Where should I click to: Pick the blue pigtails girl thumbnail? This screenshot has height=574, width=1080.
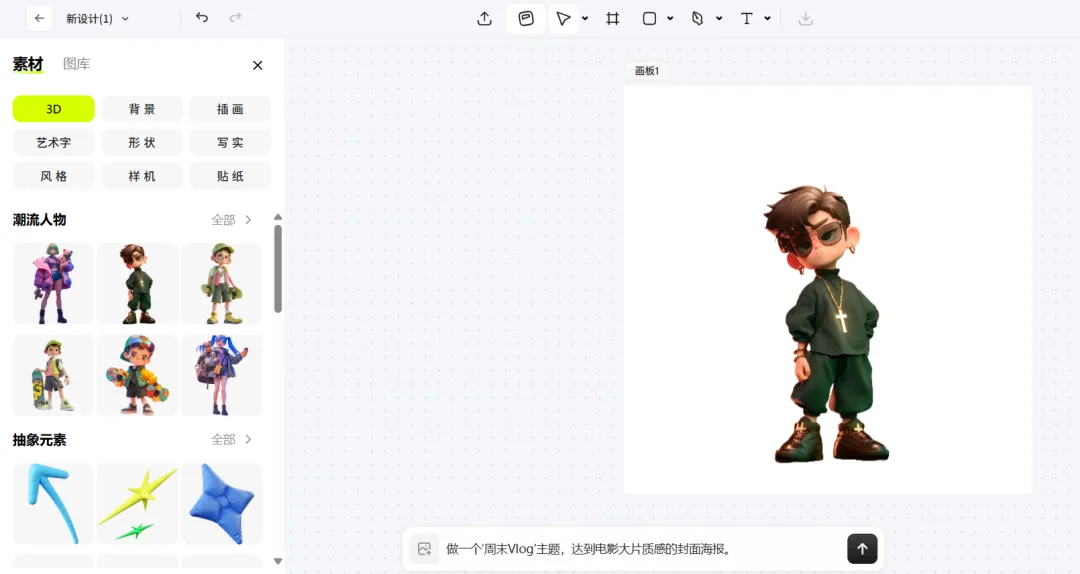222,375
